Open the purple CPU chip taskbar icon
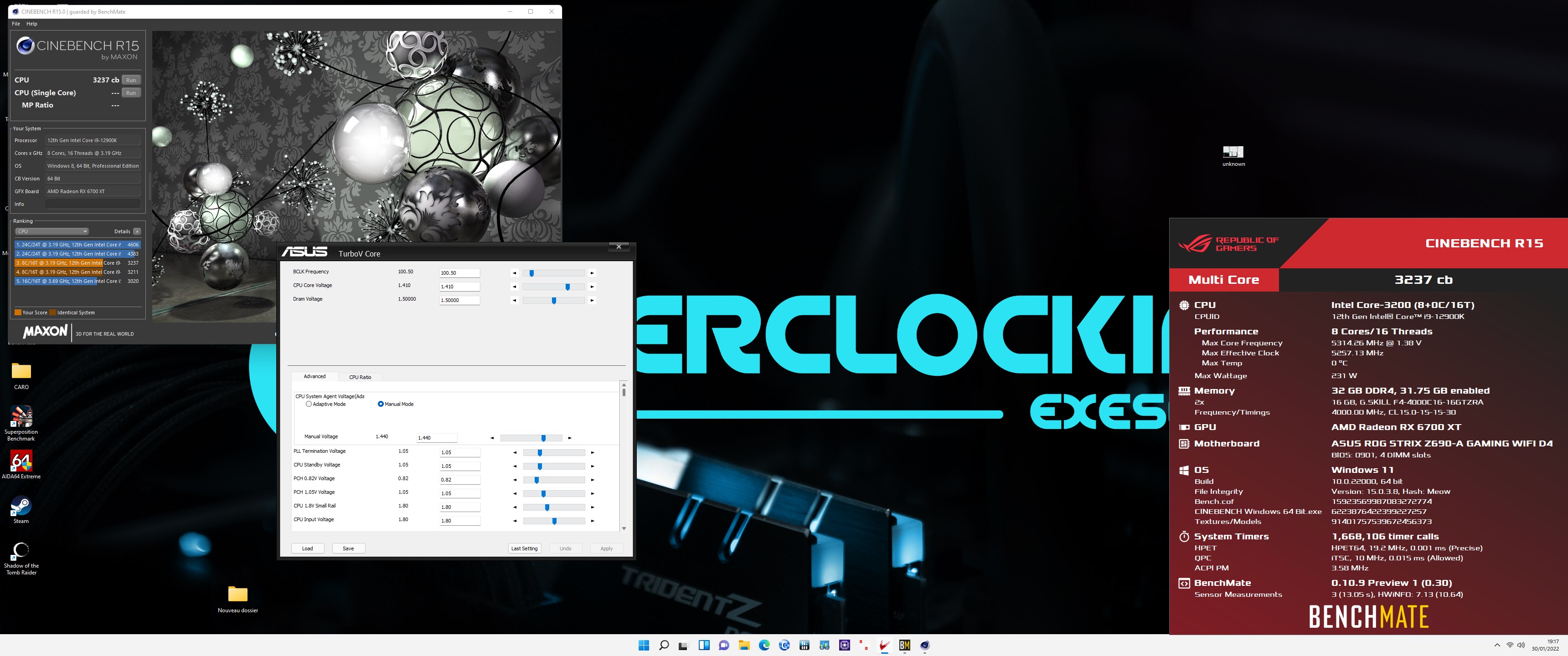The width and height of the screenshot is (1568, 656). point(844,645)
